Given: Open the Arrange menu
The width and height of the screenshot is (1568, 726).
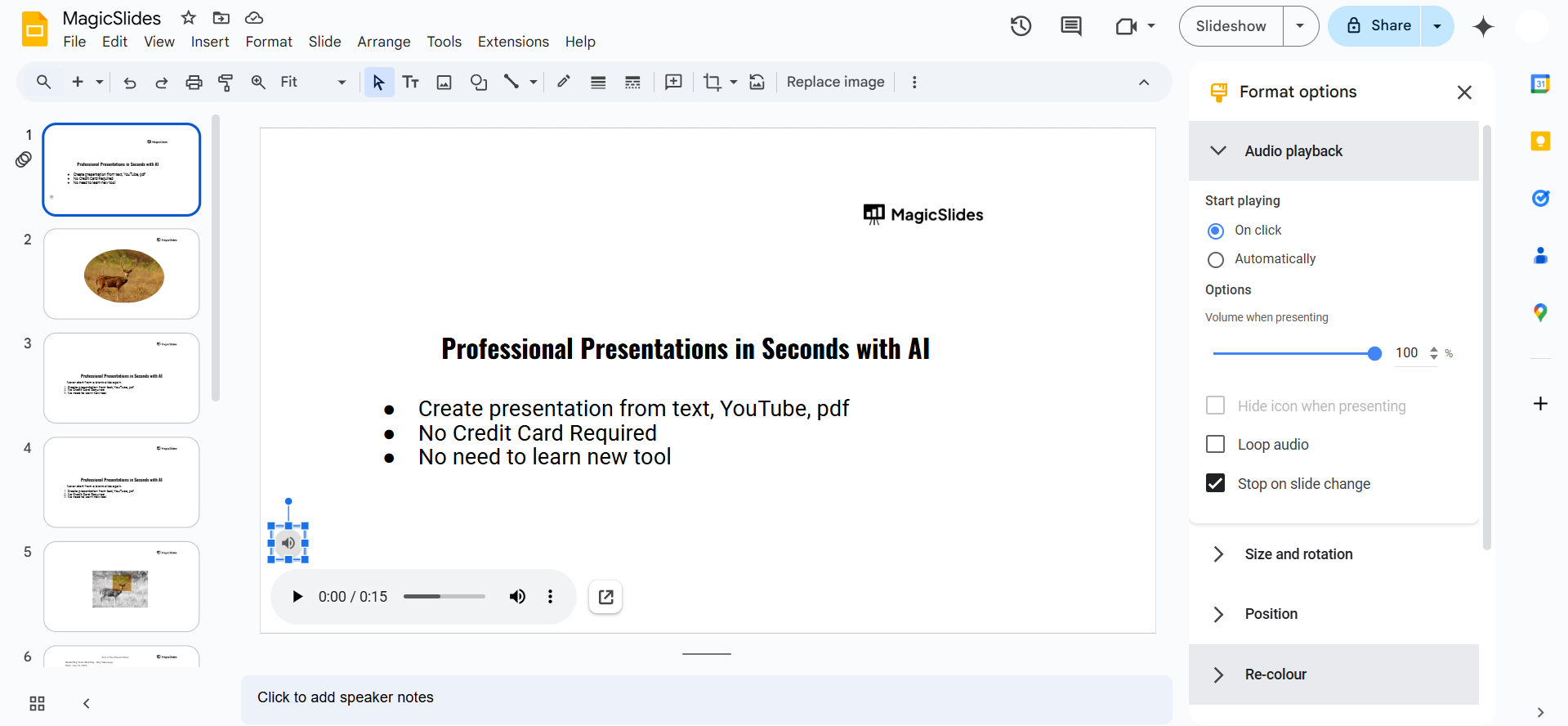Looking at the screenshot, I should (x=383, y=42).
